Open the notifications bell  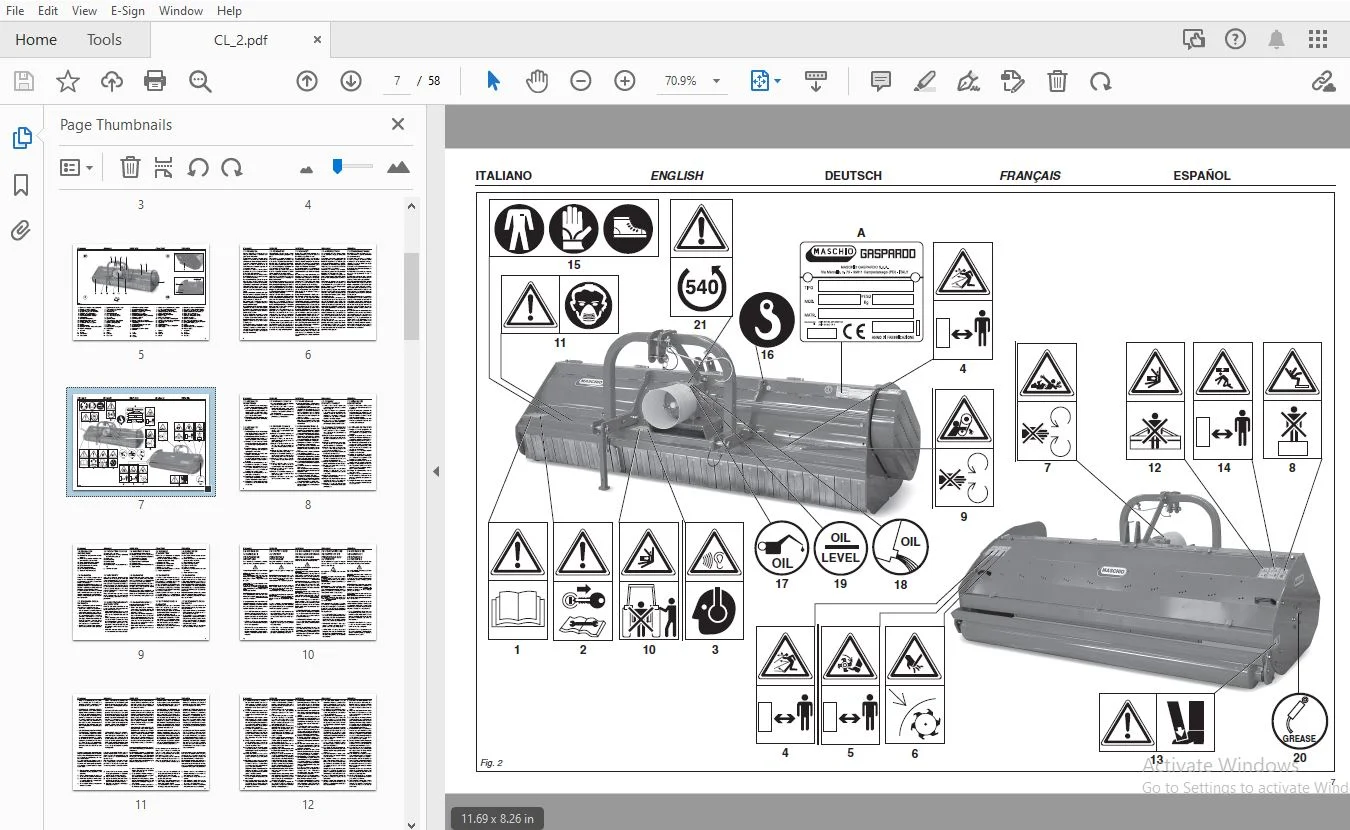(1277, 40)
